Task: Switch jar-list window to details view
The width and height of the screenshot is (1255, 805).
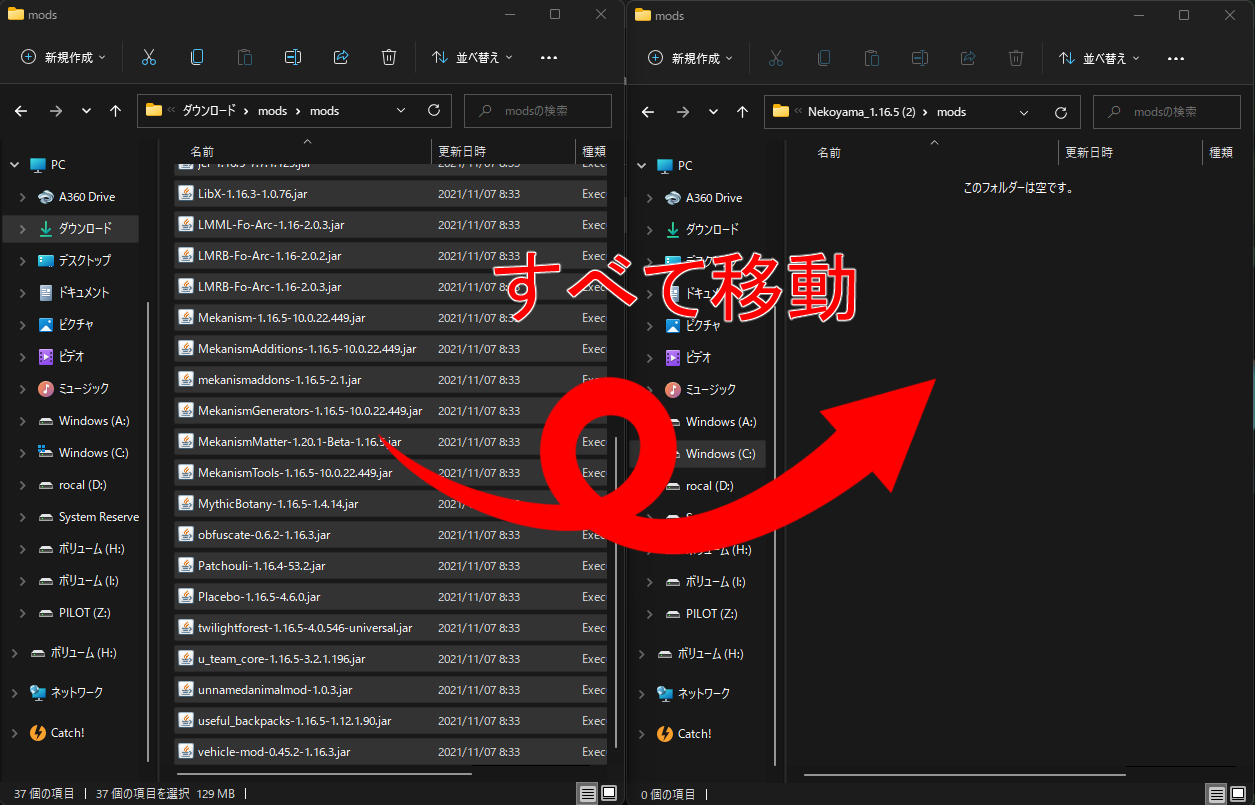Action: point(587,794)
